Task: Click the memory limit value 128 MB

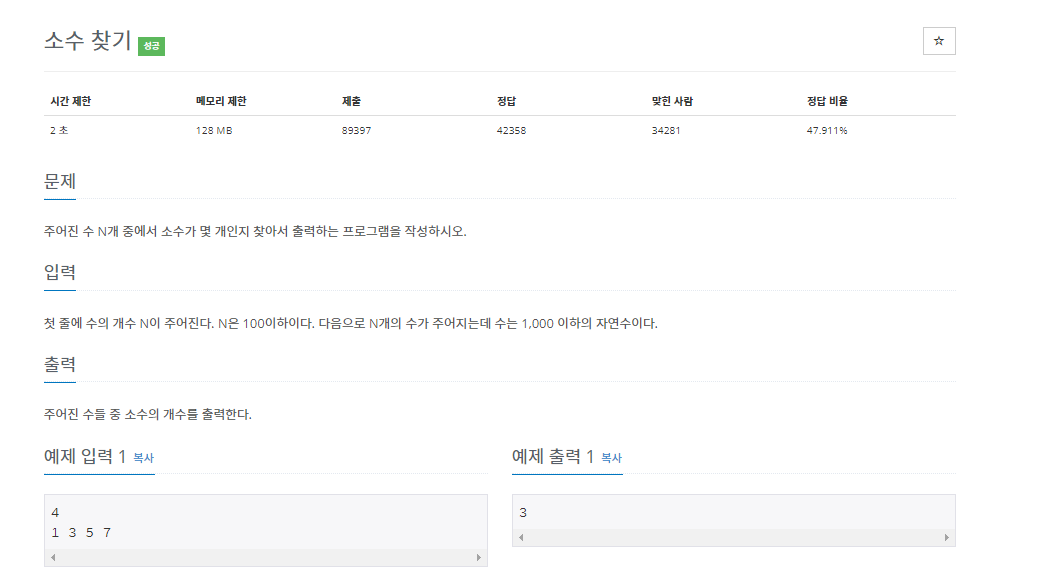Action: pyautogui.click(x=214, y=131)
